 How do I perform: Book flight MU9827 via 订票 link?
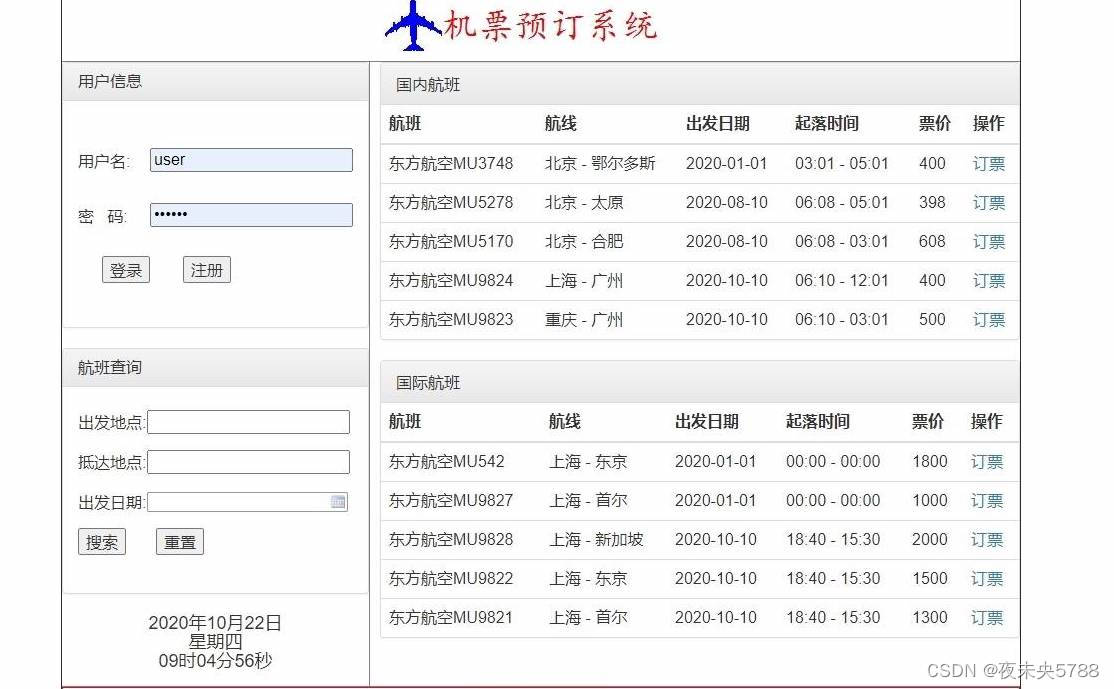[x=987, y=501]
